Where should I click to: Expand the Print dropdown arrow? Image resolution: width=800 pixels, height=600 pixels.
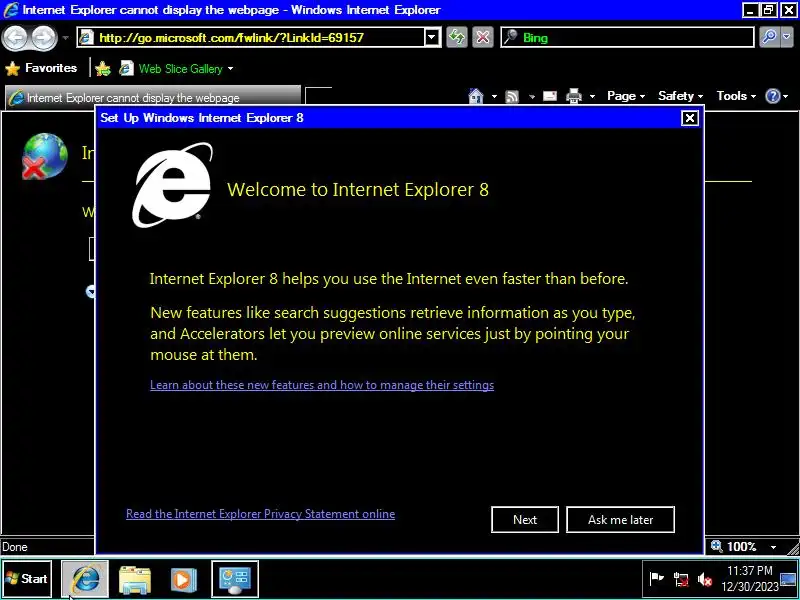click(x=592, y=96)
